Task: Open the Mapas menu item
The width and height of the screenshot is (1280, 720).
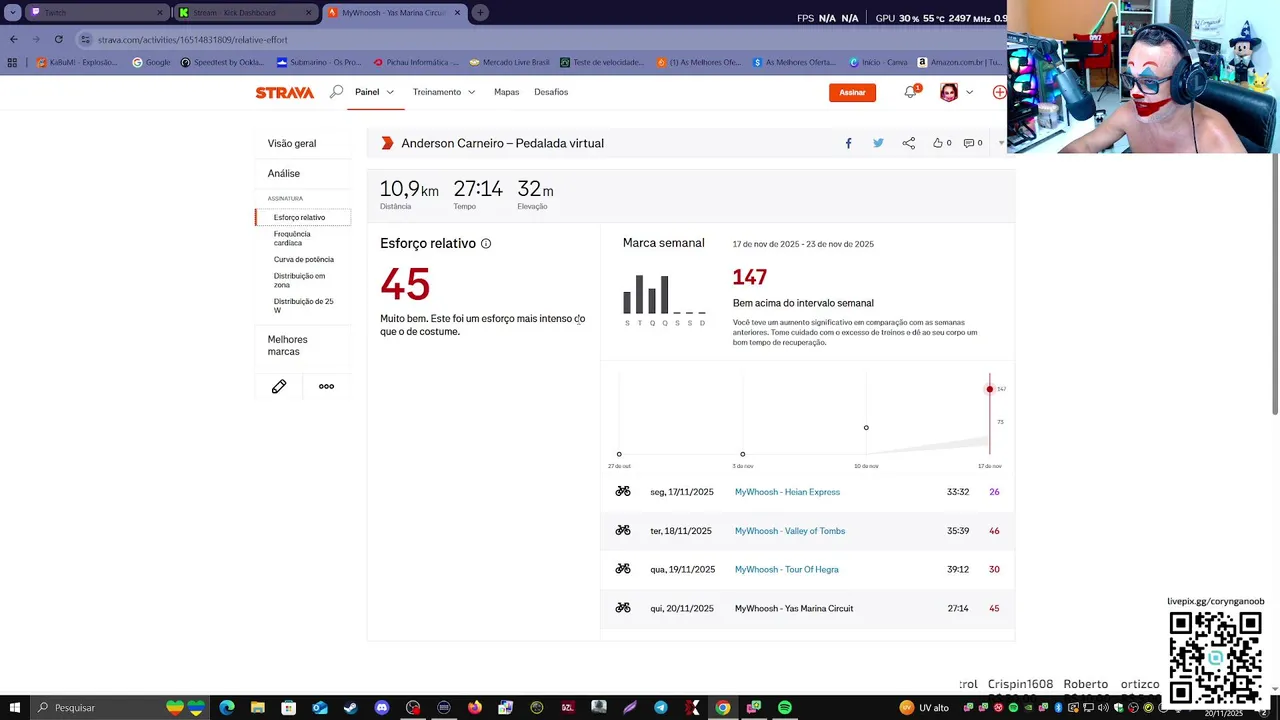Action: pos(506,92)
